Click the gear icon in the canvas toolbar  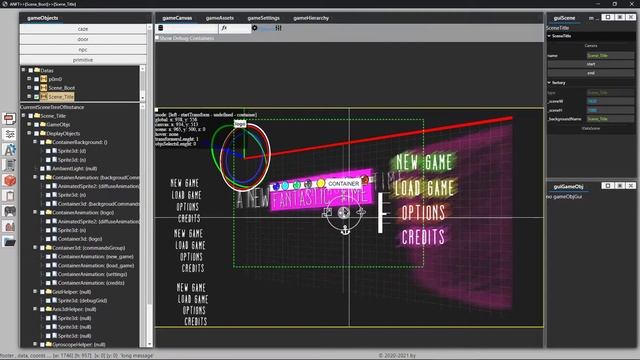pos(255,28)
